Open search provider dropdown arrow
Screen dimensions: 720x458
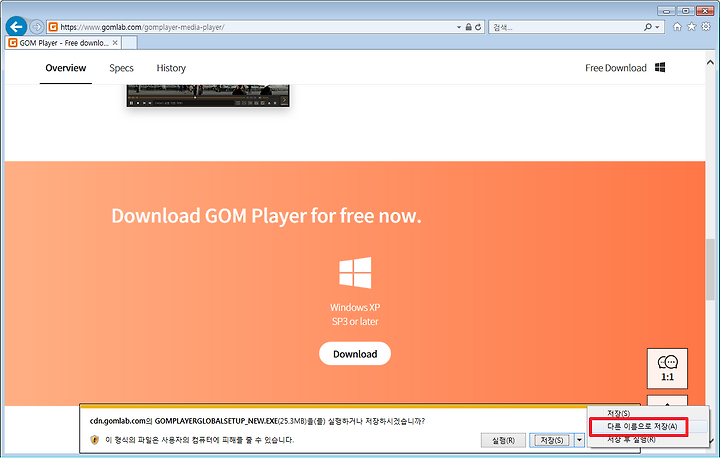pyautogui.click(x=658, y=27)
